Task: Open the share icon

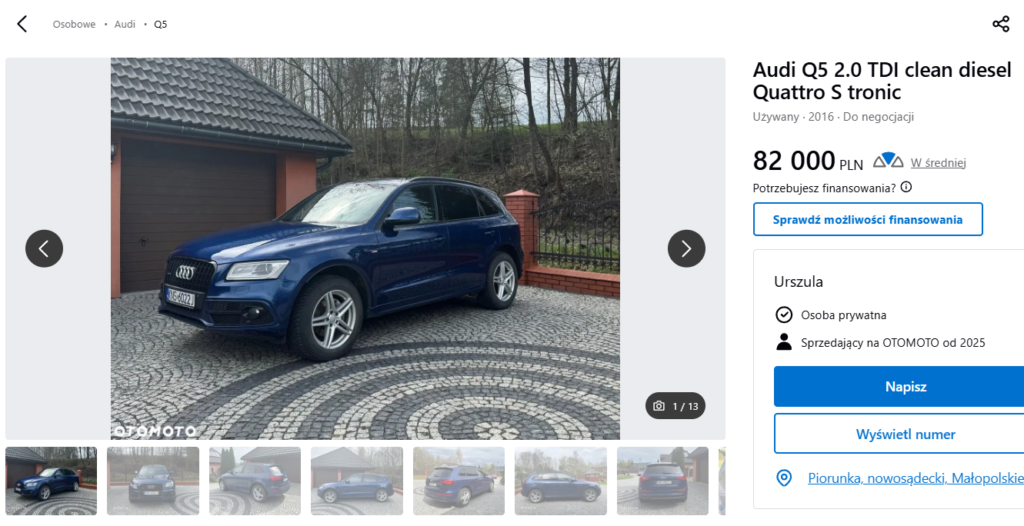Action: pos(1000,24)
